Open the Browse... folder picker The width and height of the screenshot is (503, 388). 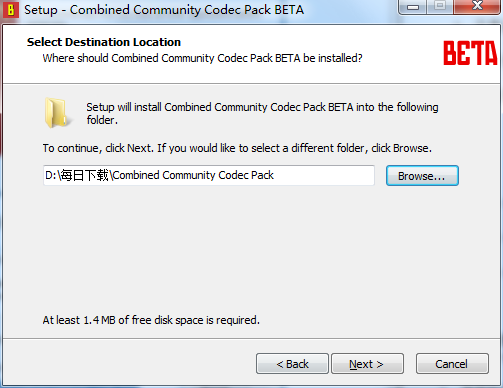[x=422, y=176]
